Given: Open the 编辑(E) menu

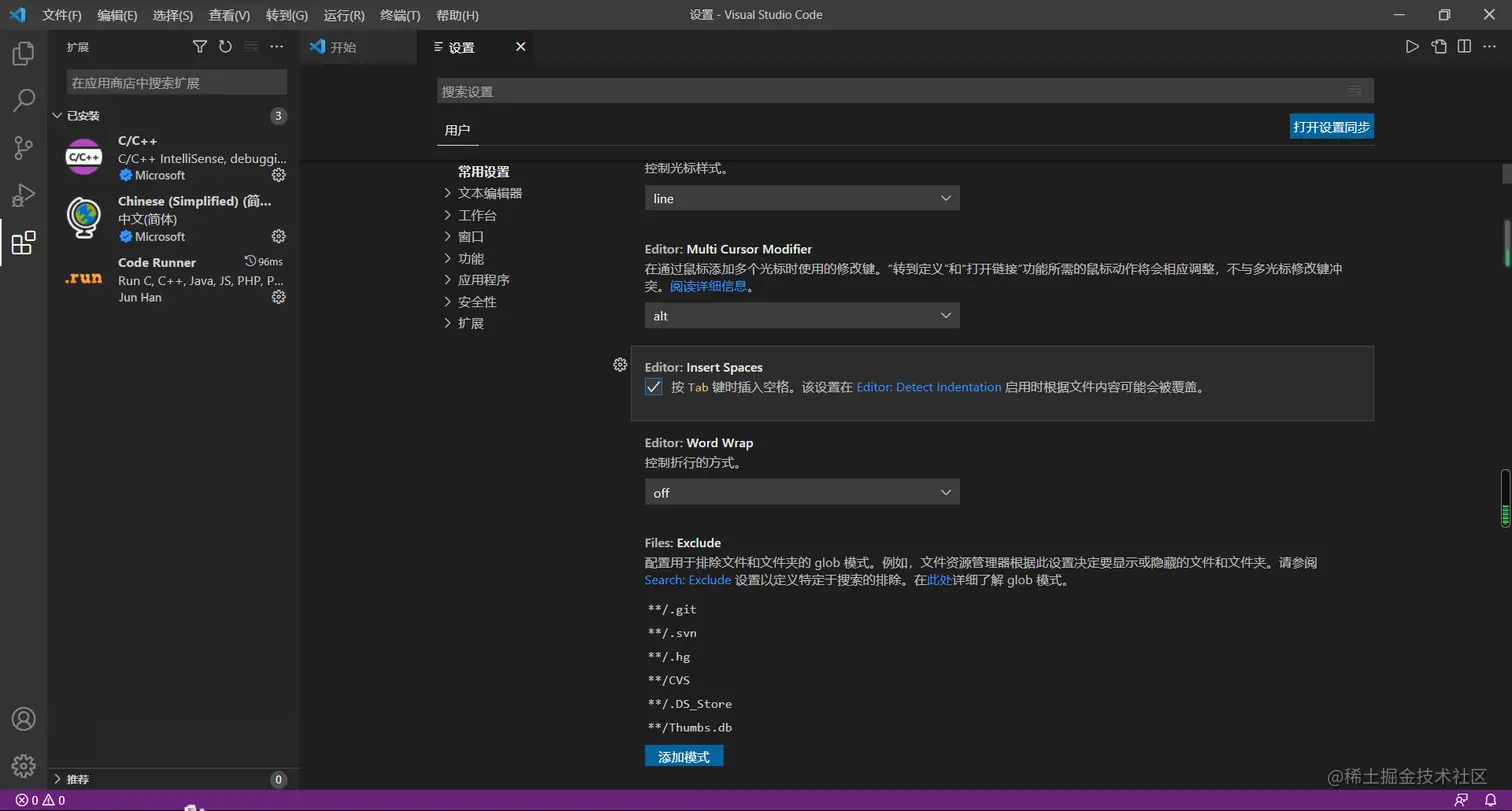Looking at the screenshot, I should click(x=118, y=15).
